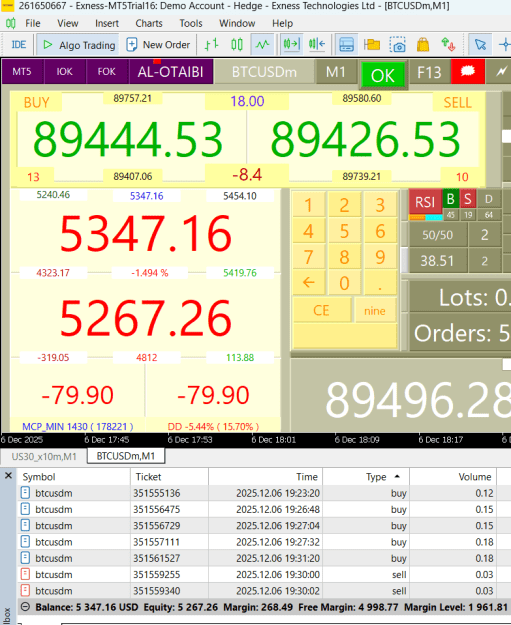The image size is (511, 625).
Task: Click the green OK button
Action: (x=383, y=75)
